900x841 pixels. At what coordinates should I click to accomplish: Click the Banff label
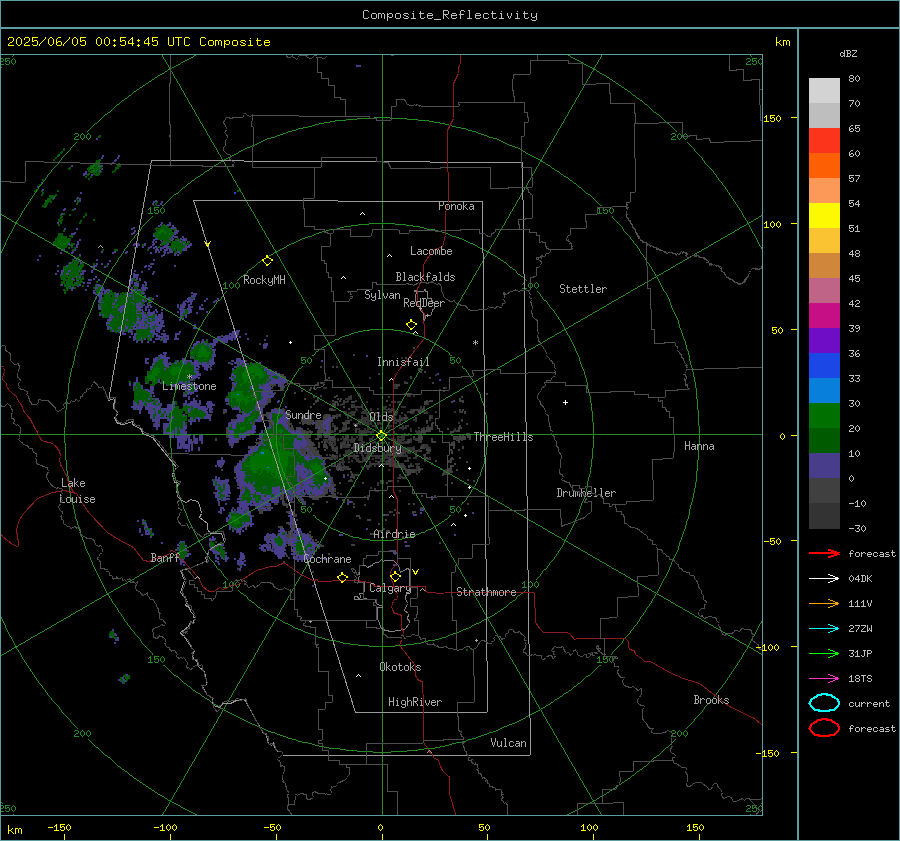(x=165, y=557)
